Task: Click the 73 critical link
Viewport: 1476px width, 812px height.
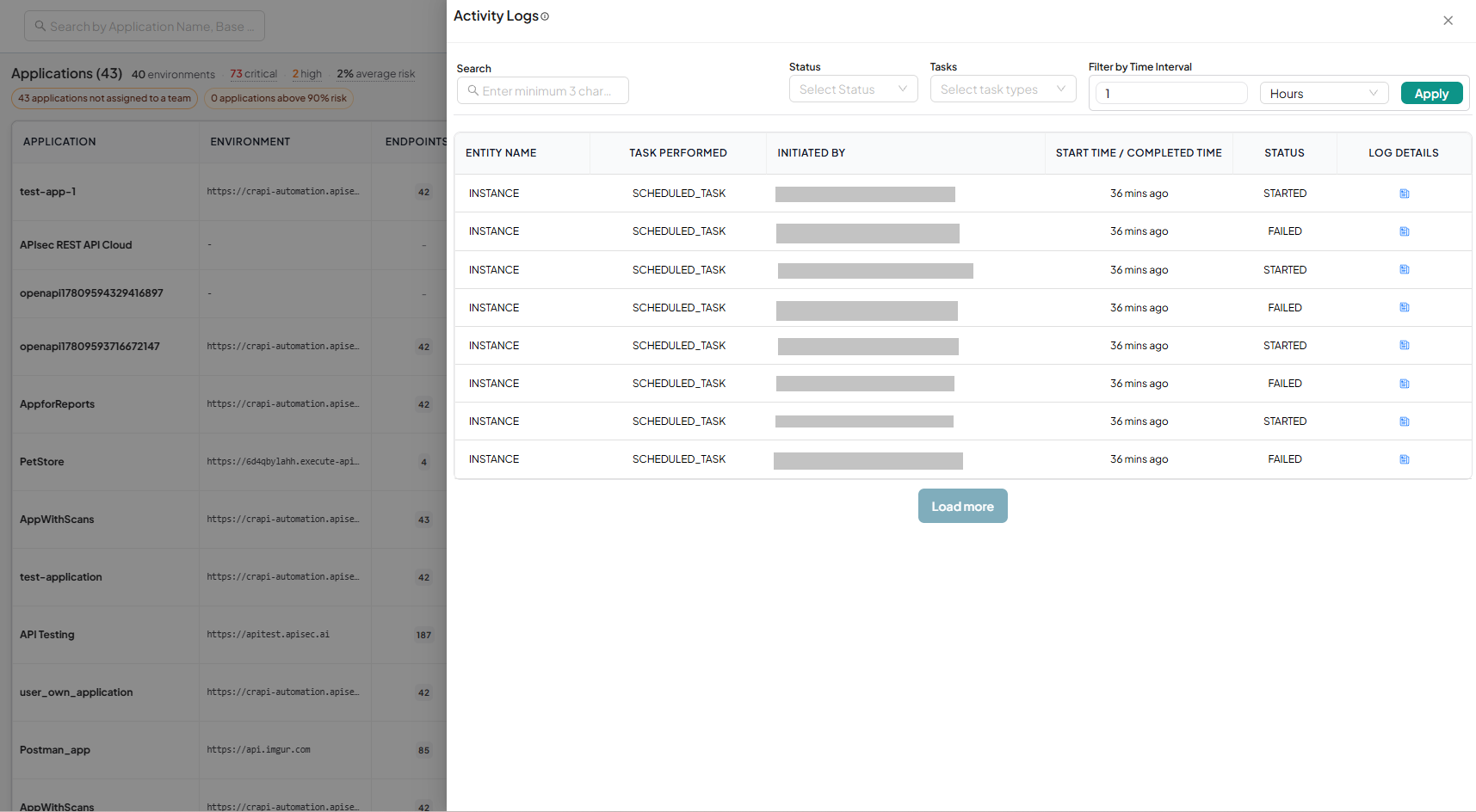Action: click(253, 74)
